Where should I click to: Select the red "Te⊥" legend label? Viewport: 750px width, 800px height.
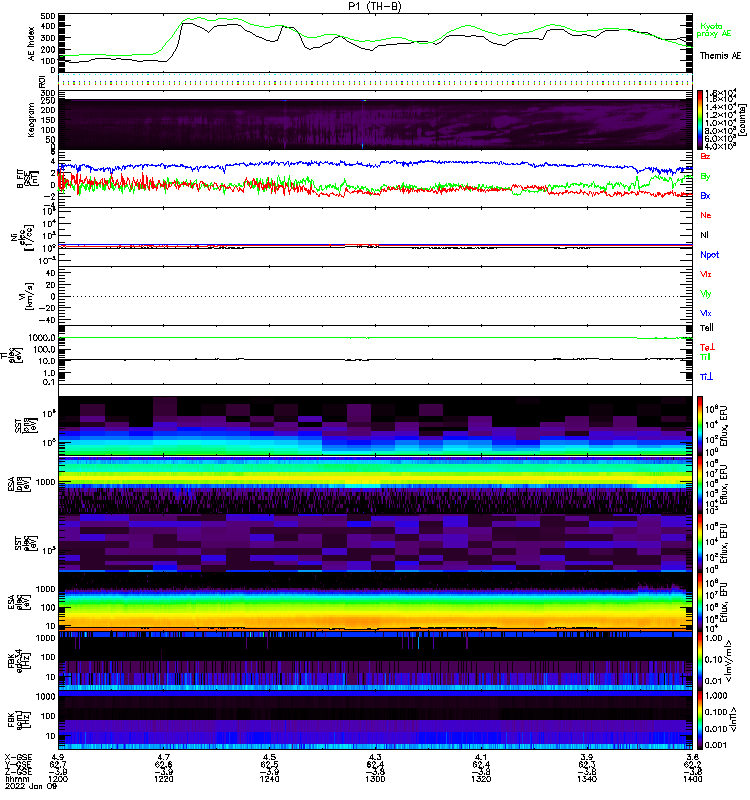tap(707, 347)
